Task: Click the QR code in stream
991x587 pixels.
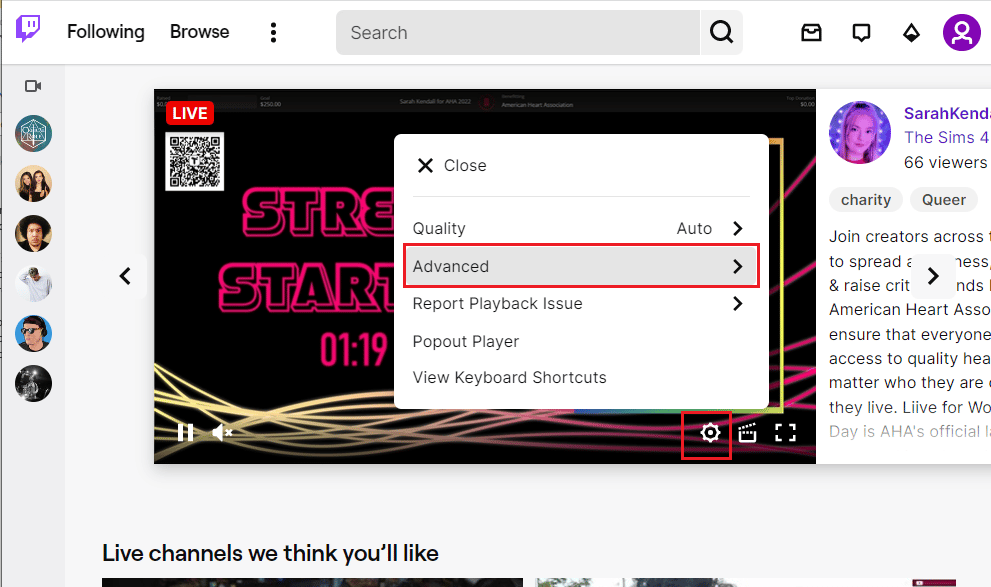Action: tap(195, 161)
